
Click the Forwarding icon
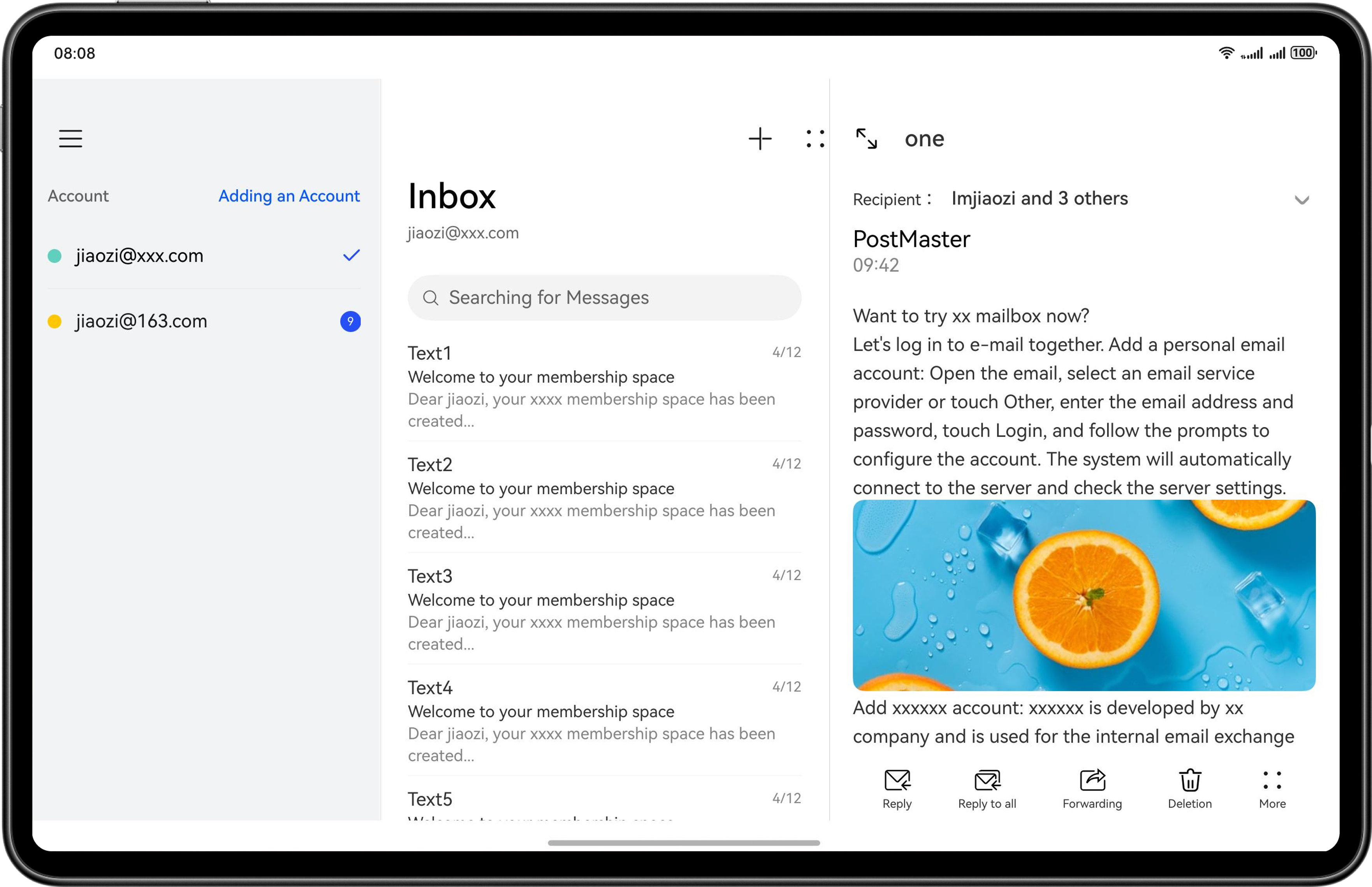pyautogui.click(x=1092, y=780)
